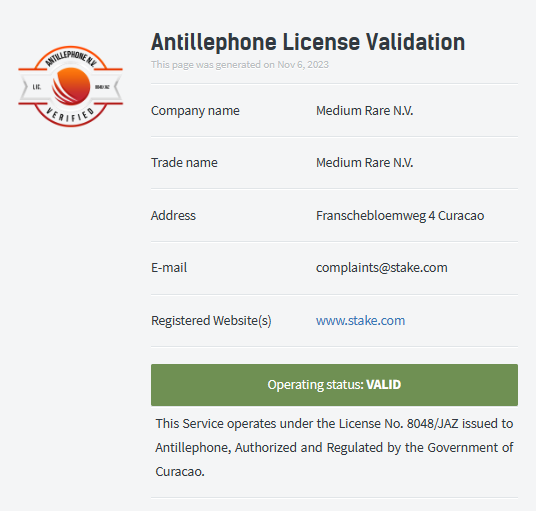
Task: Click the E-mail field label
Action: click(x=169, y=268)
